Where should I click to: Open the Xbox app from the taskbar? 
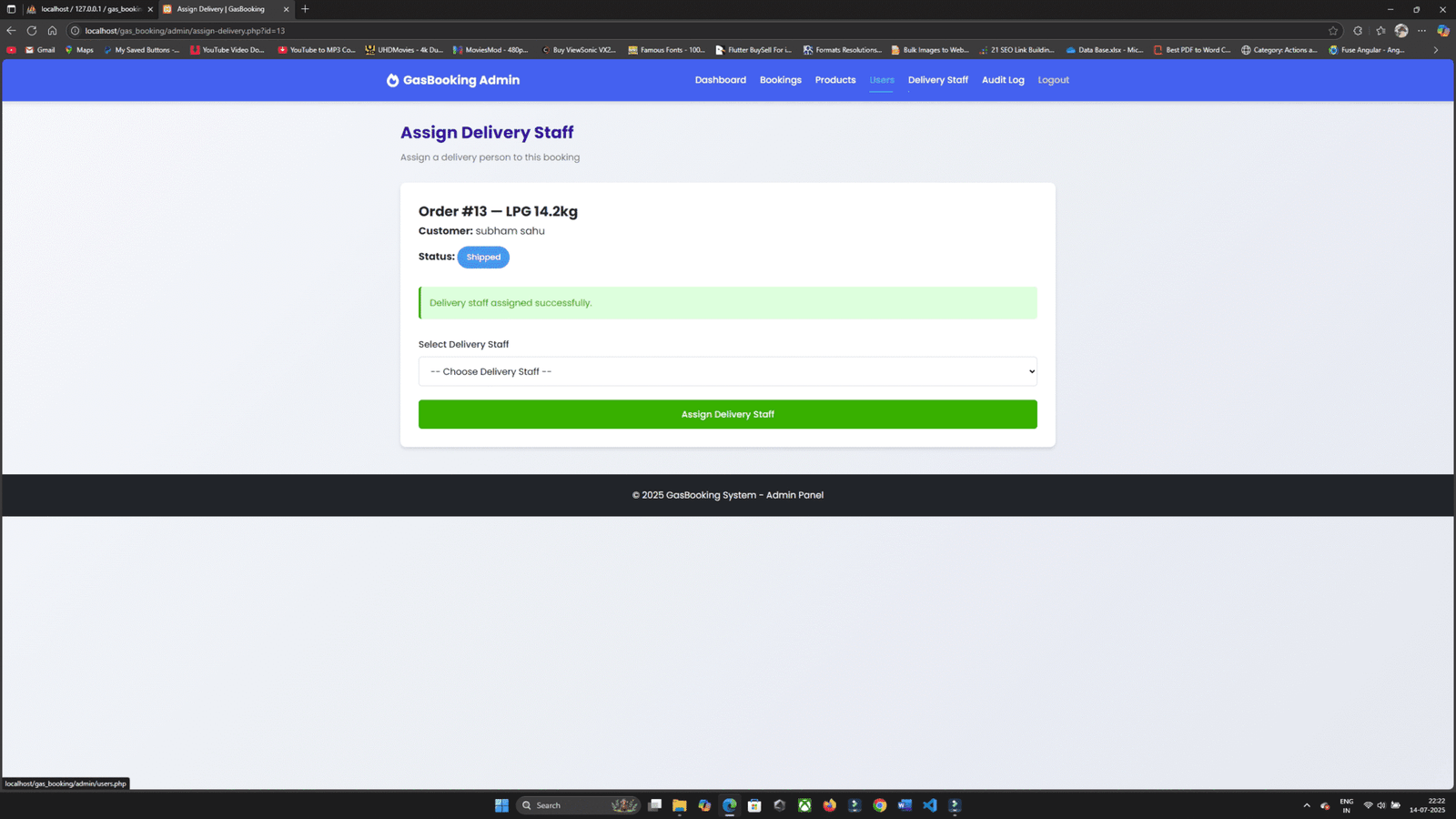804,805
